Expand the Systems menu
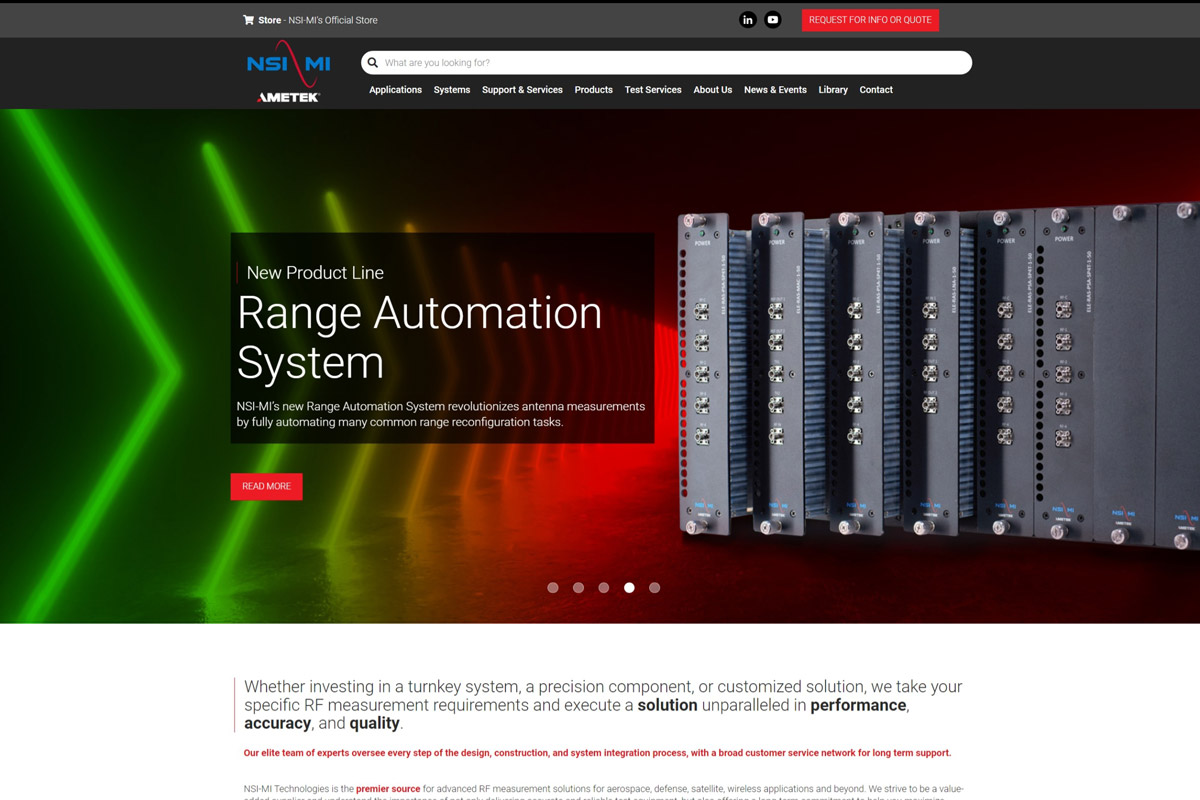The image size is (1200, 800). click(451, 90)
